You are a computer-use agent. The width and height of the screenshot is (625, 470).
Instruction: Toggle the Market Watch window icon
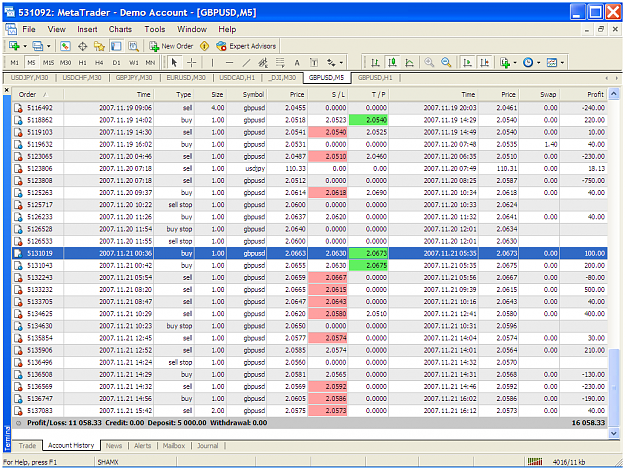pyautogui.click(x=65, y=46)
